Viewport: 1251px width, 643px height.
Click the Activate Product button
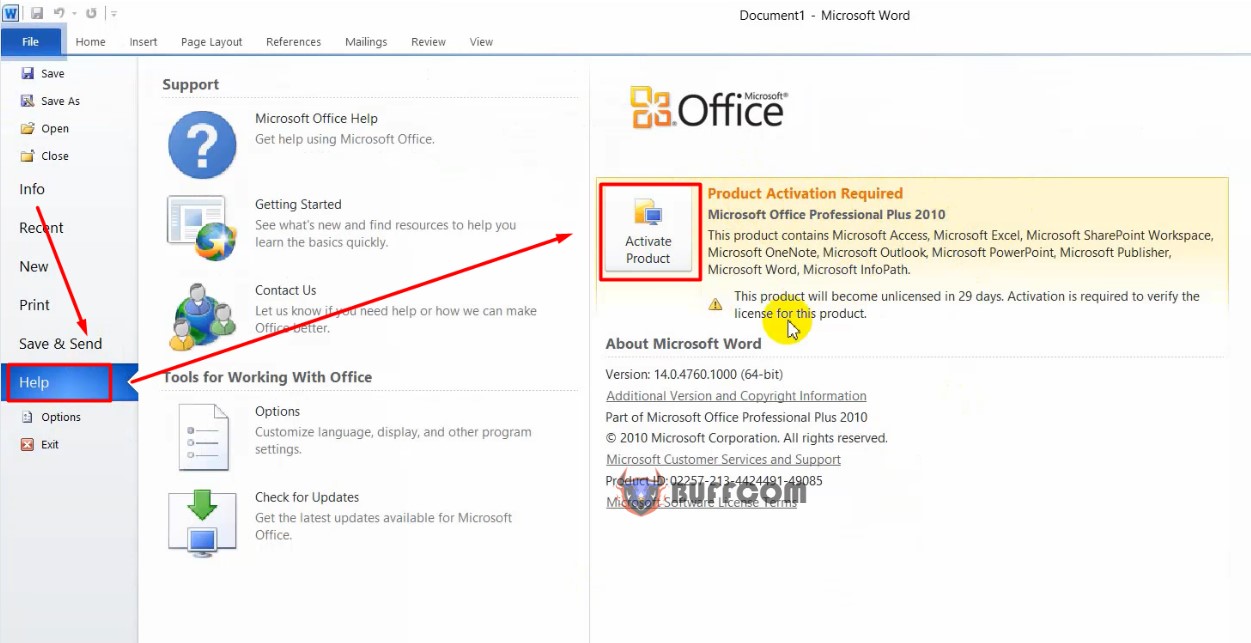tap(648, 233)
